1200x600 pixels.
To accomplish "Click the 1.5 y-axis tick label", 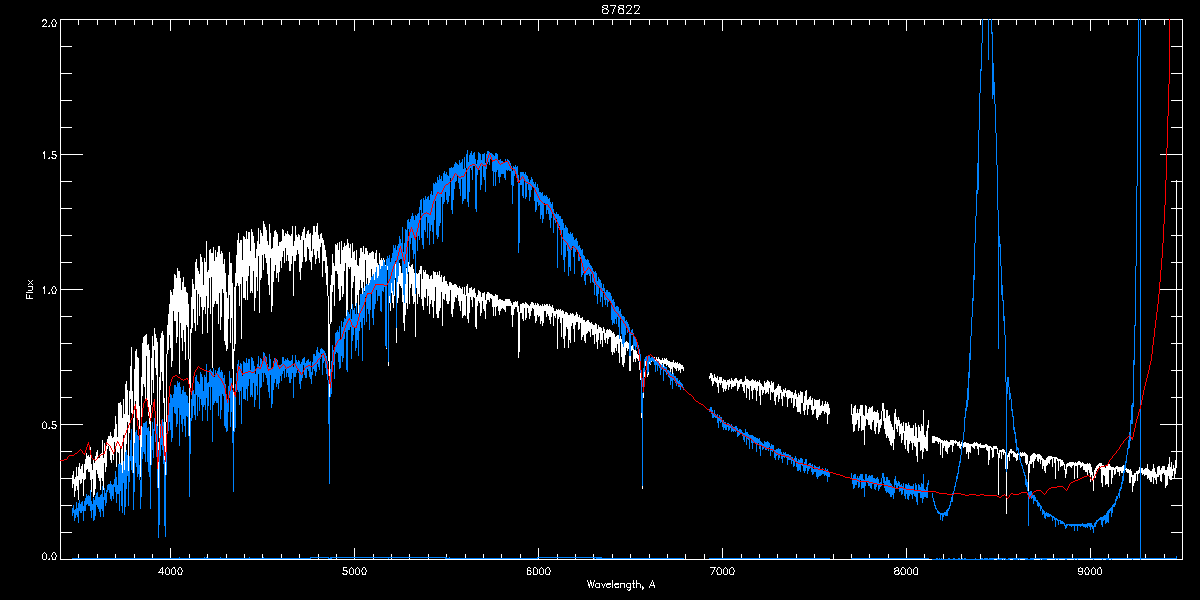I will (48, 156).
